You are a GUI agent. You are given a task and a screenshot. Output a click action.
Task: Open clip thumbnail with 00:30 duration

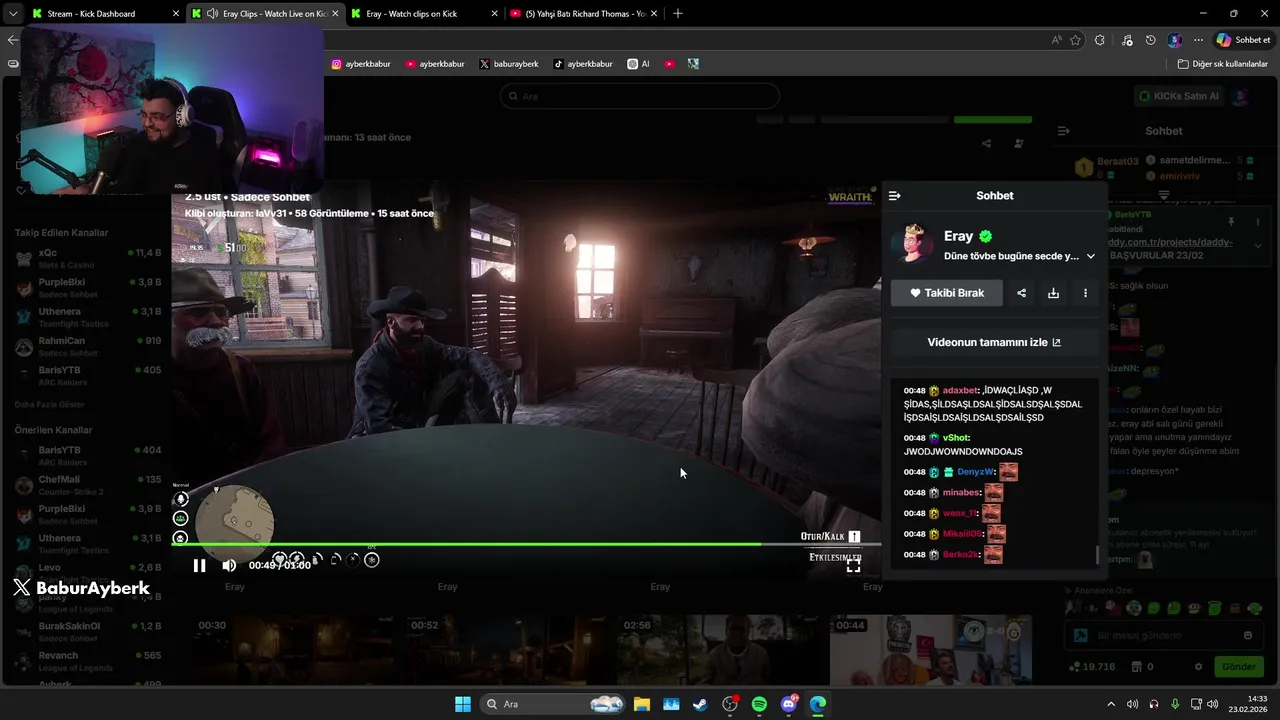click(x=295, y=650)
